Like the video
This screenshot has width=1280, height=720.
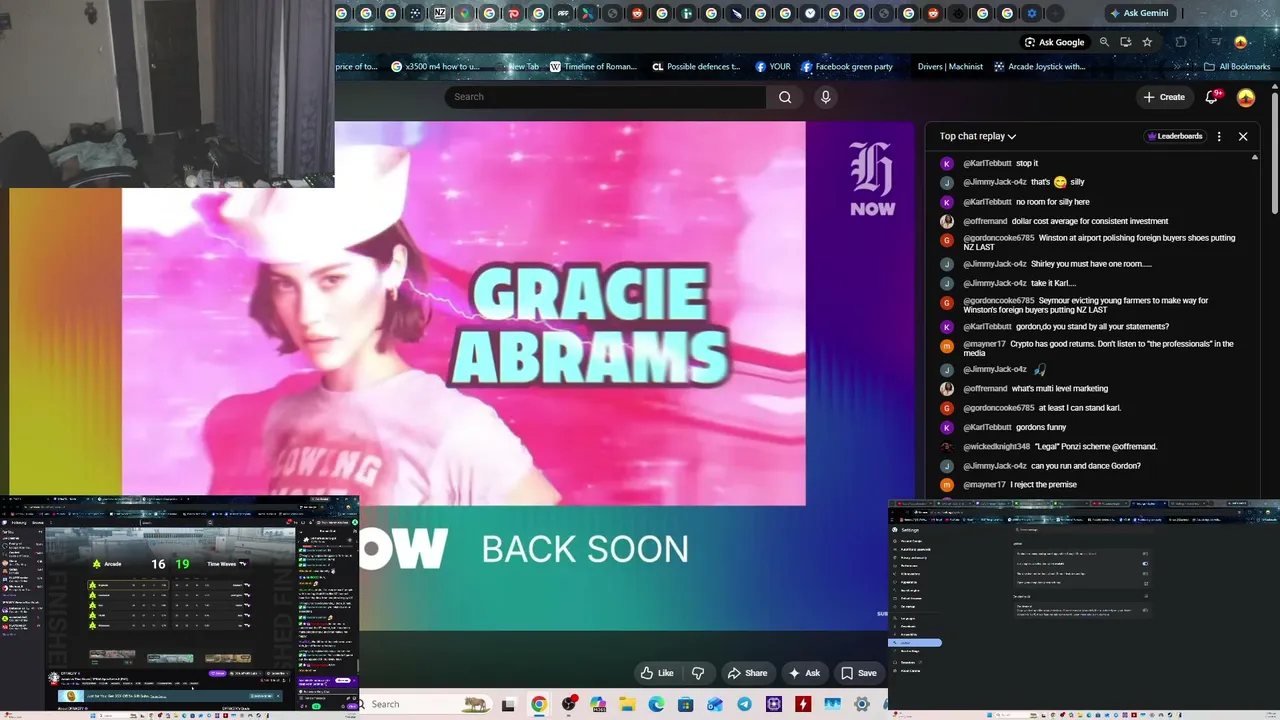657,673
